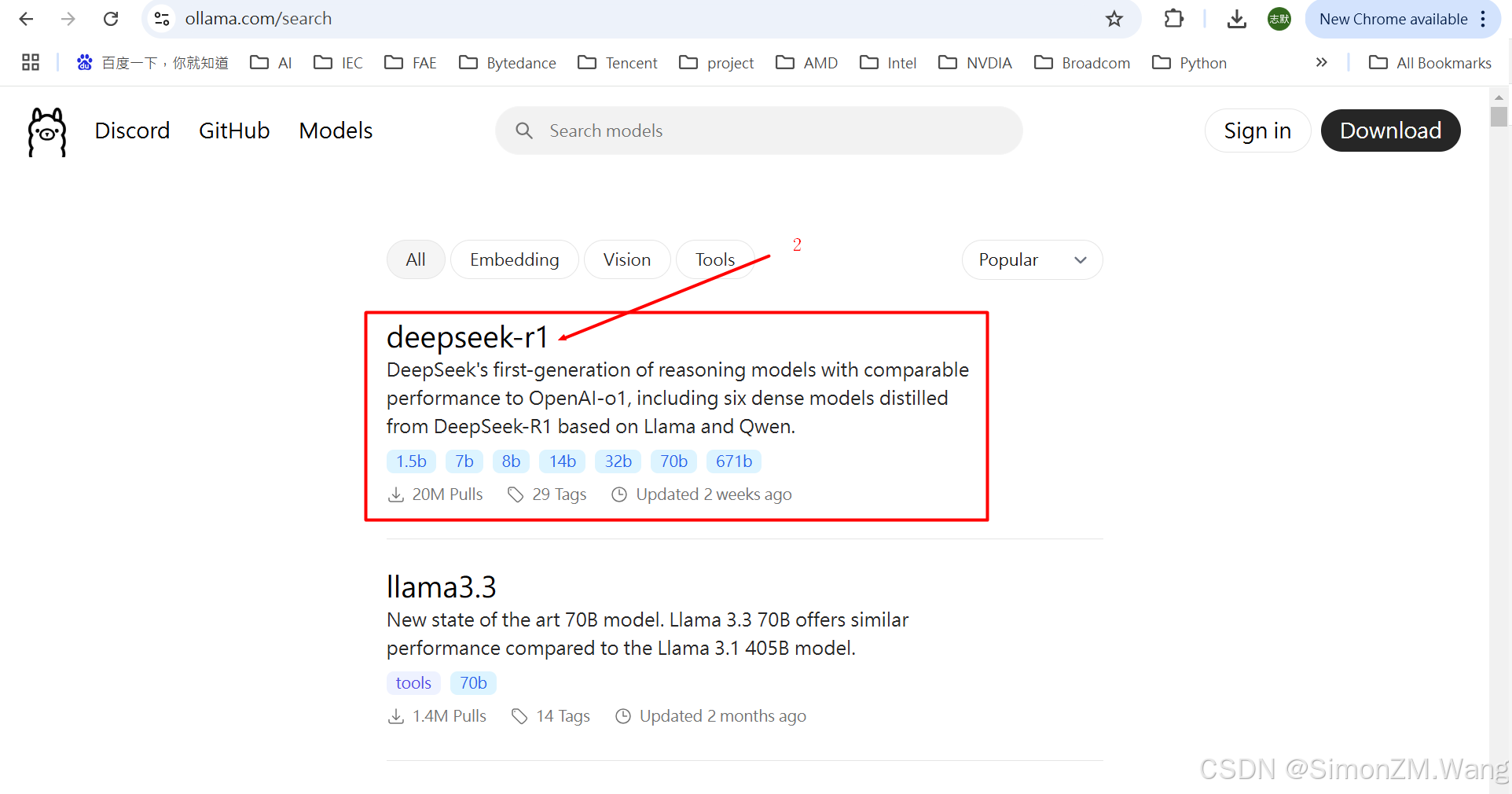
Task: Open the FAE bookmark folder
Action: click(x=410, y=63)
